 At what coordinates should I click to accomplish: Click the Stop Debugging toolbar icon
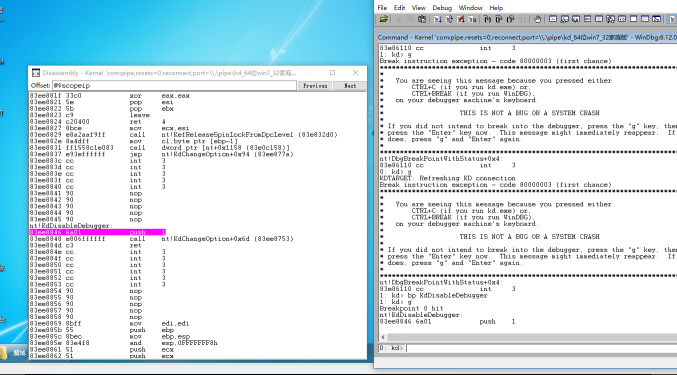[x=461, y=19]
